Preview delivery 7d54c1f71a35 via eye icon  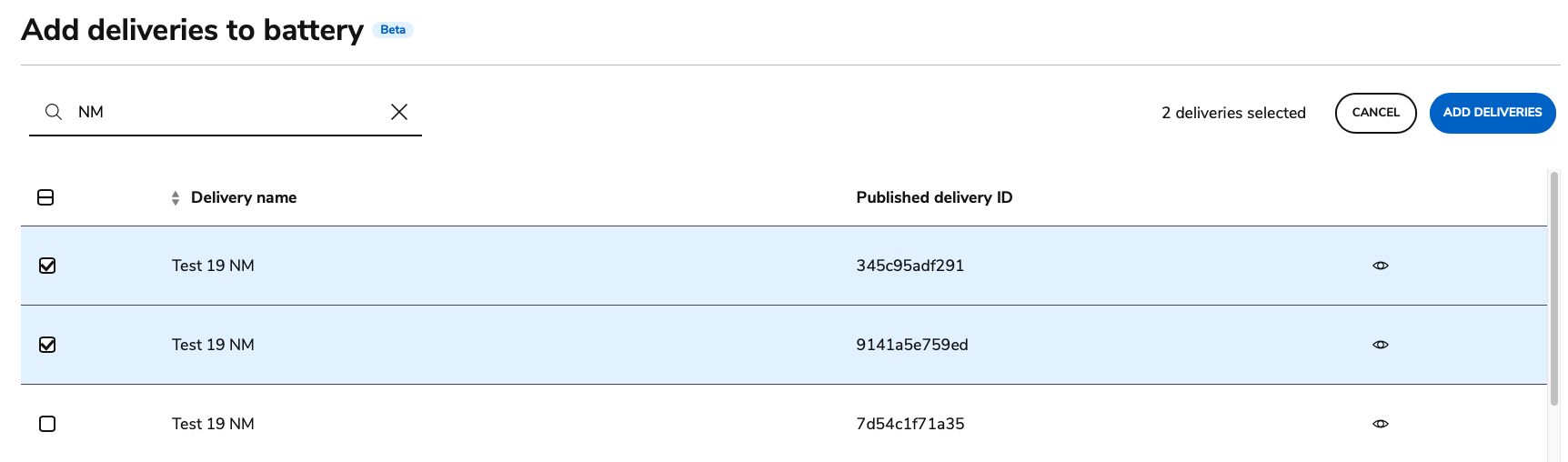click(x=1380, y=424)
